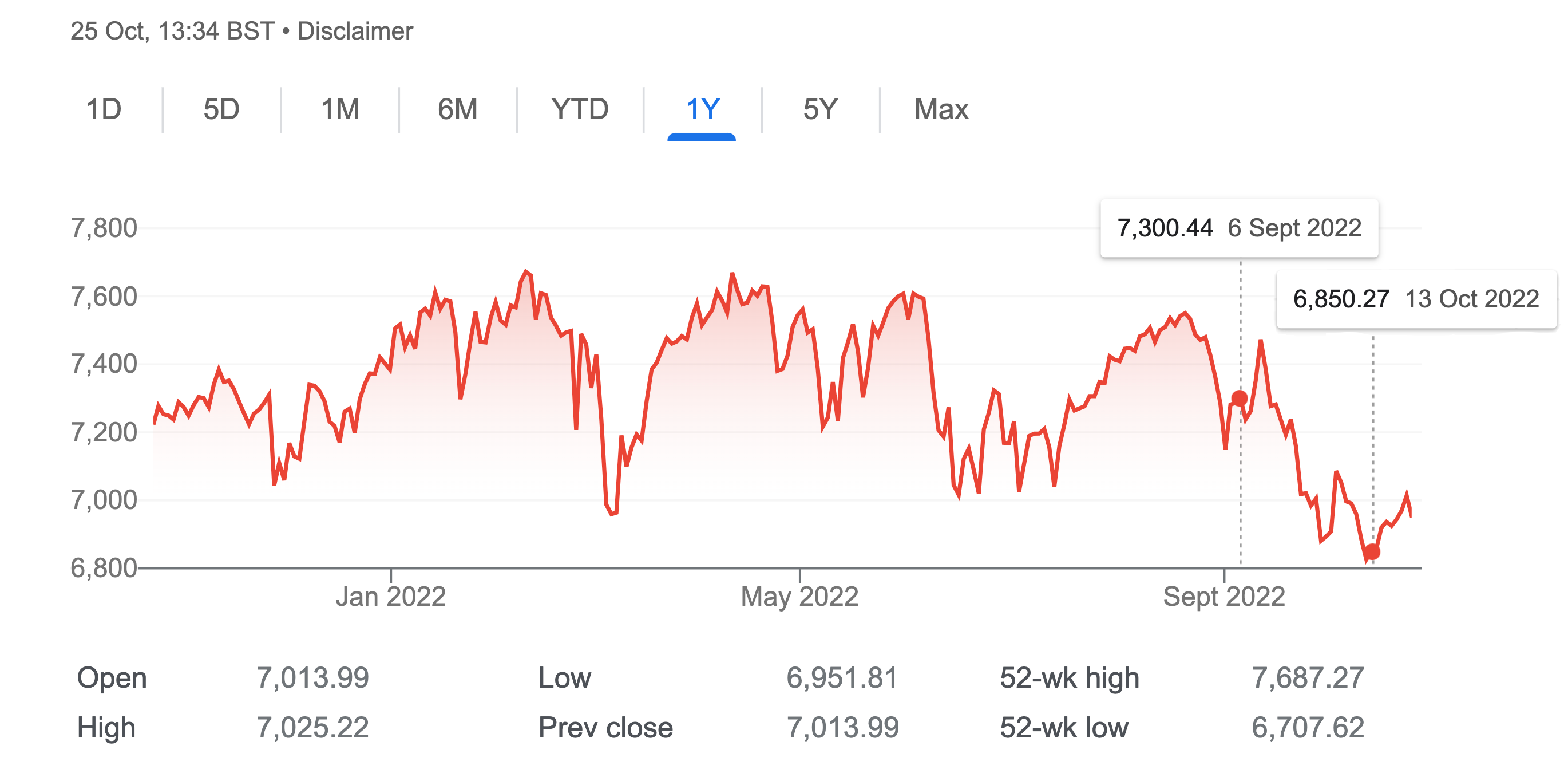The height and width of the screenshot is (773, 1568).
Task: Show the 1M chart view
Action: click(x=340, y=109)
